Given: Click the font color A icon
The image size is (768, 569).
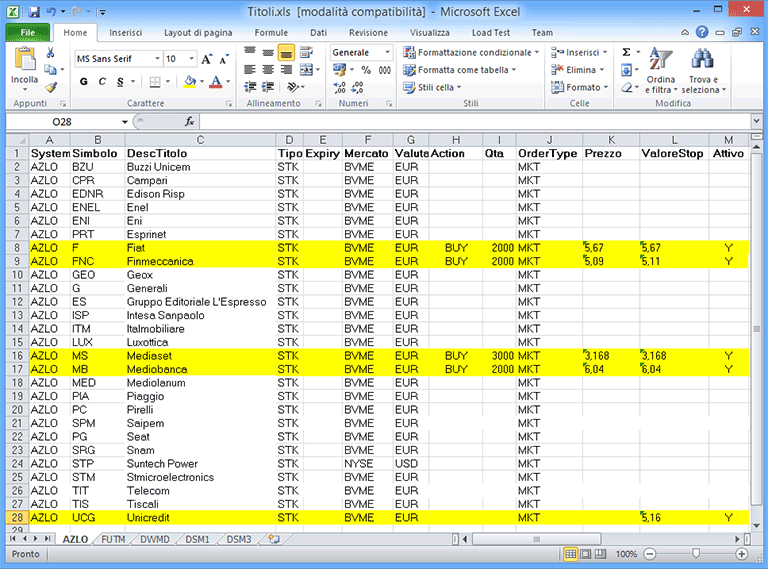Looking at the screenshot, I should pyautogui.click(x=216, y=82).
